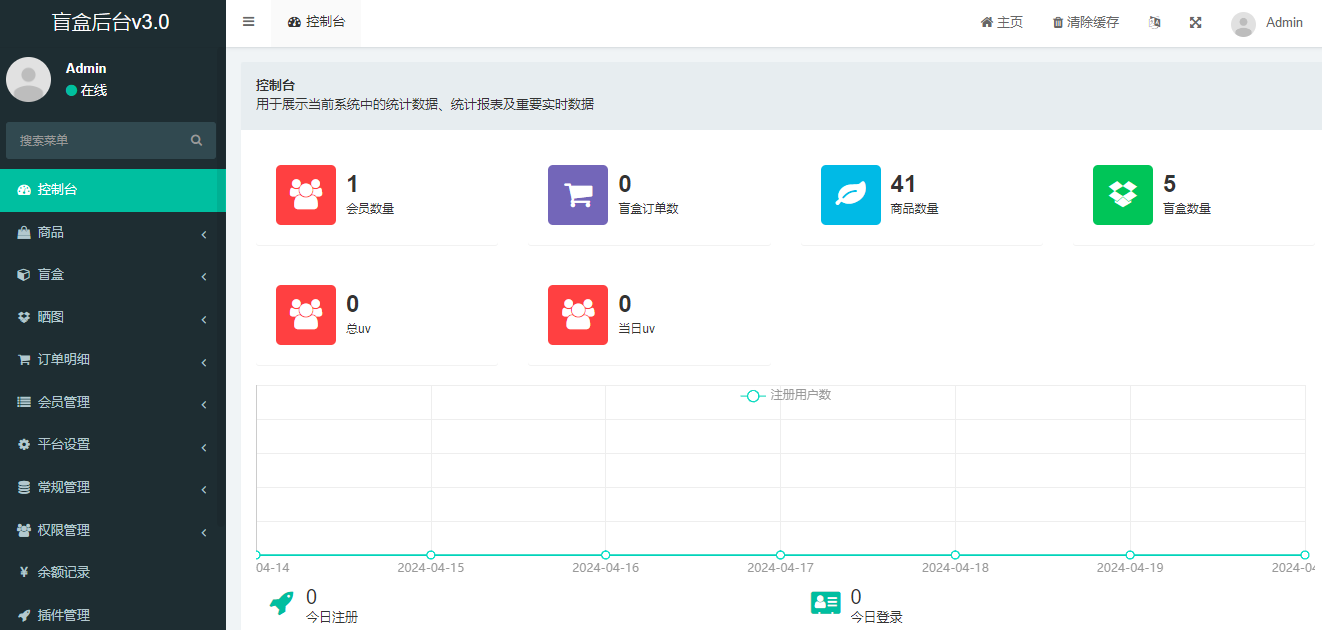Go to 主页 from the top bar
The image size is (1322, 630).
point(1001,21)
